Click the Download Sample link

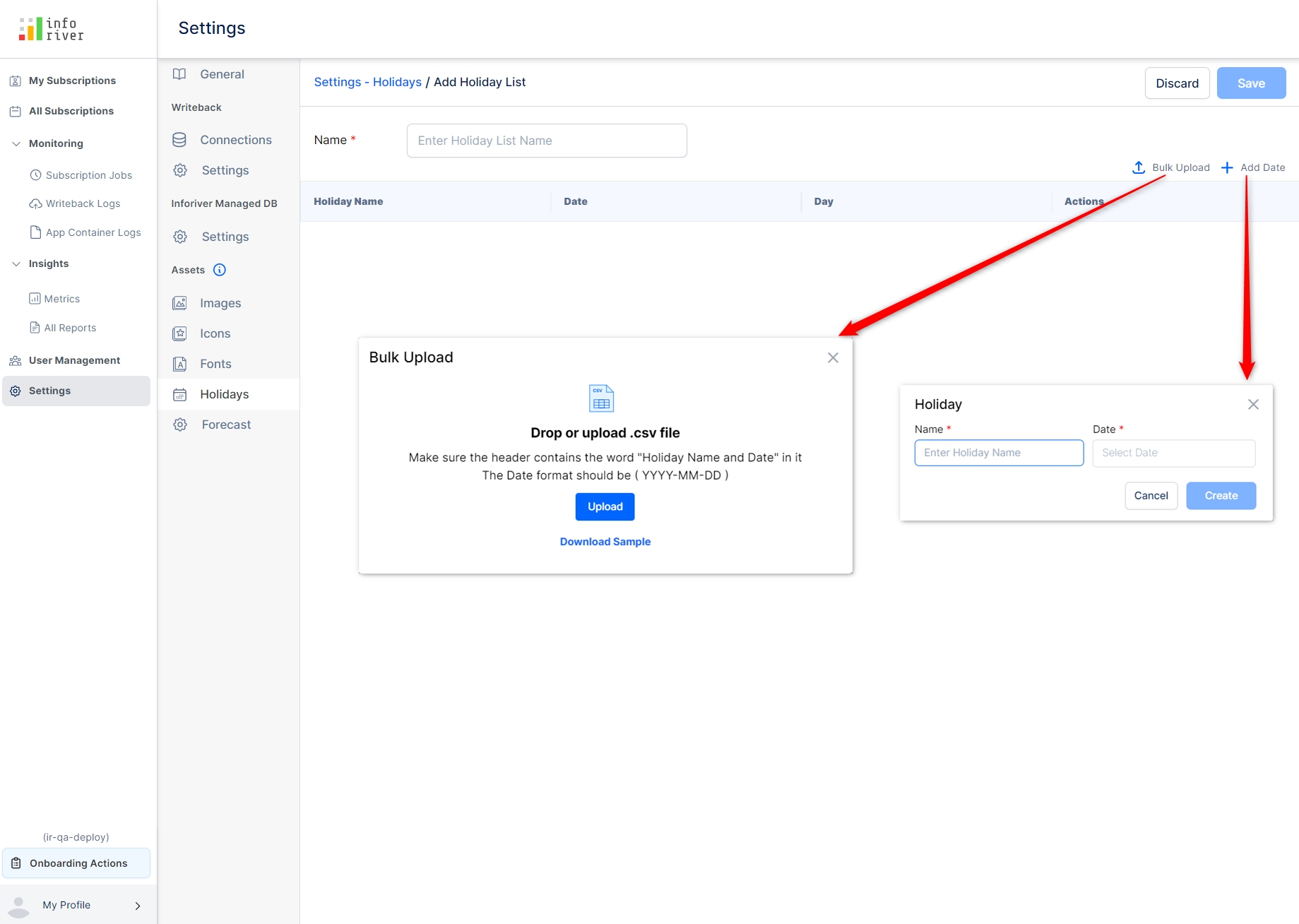(605, 542)
